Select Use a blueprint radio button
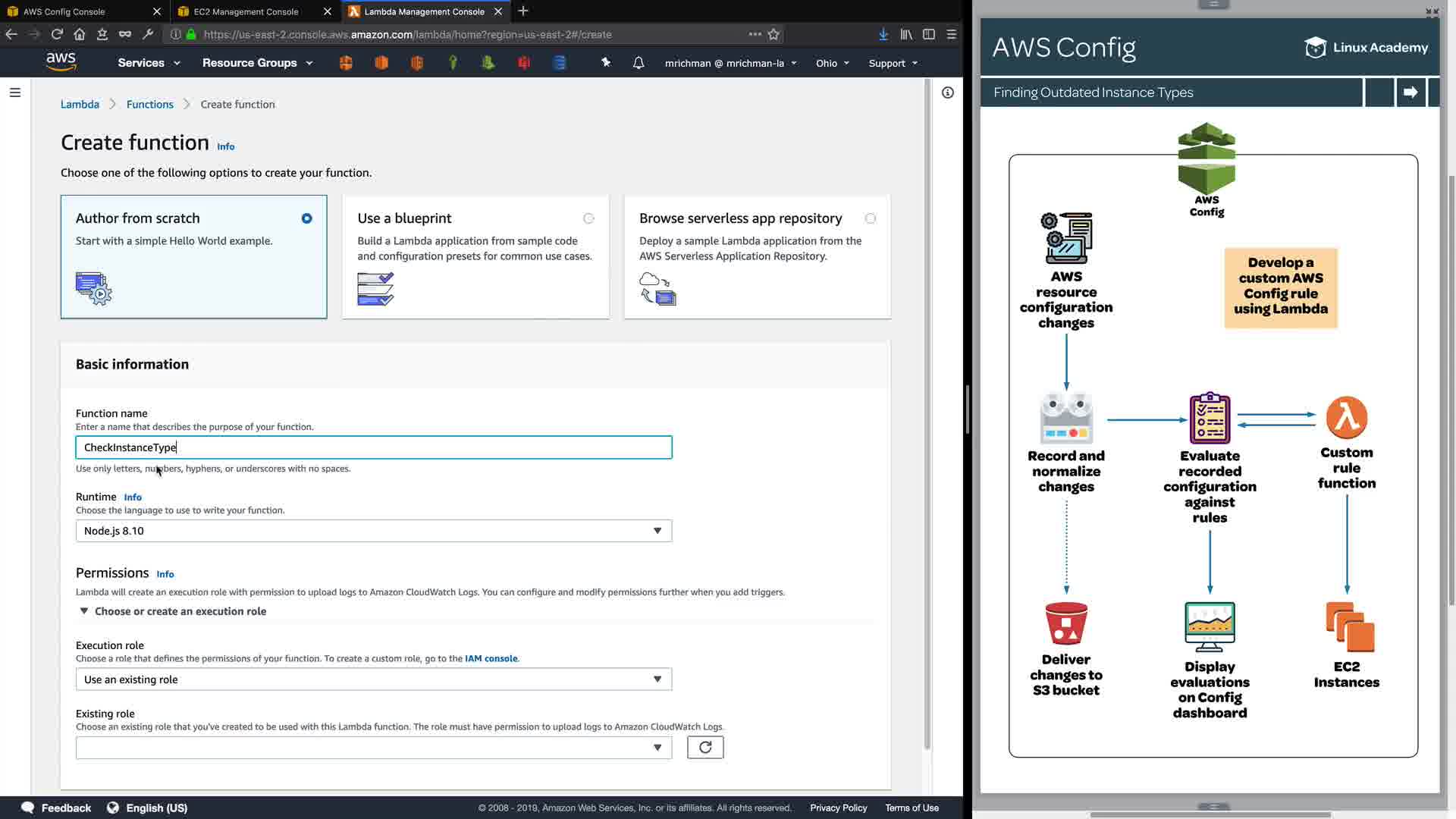Viewport: 1456px width, 819px height. 588,218
